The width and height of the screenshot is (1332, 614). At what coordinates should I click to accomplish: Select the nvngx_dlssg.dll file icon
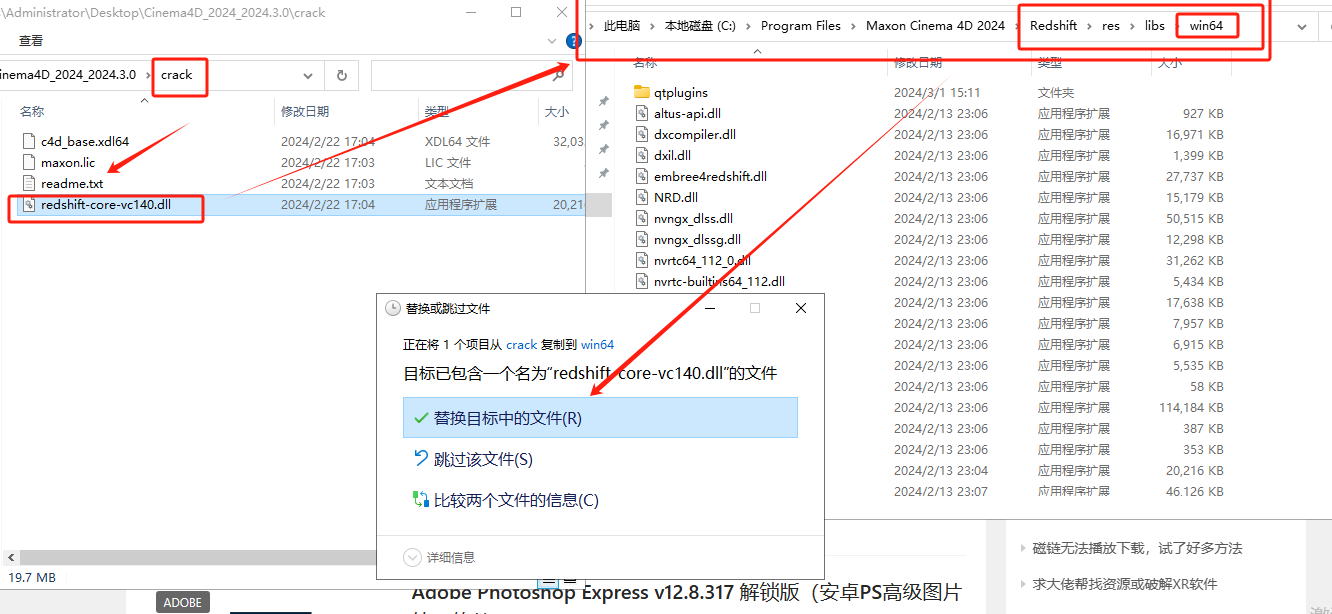(x=643, y=240)
